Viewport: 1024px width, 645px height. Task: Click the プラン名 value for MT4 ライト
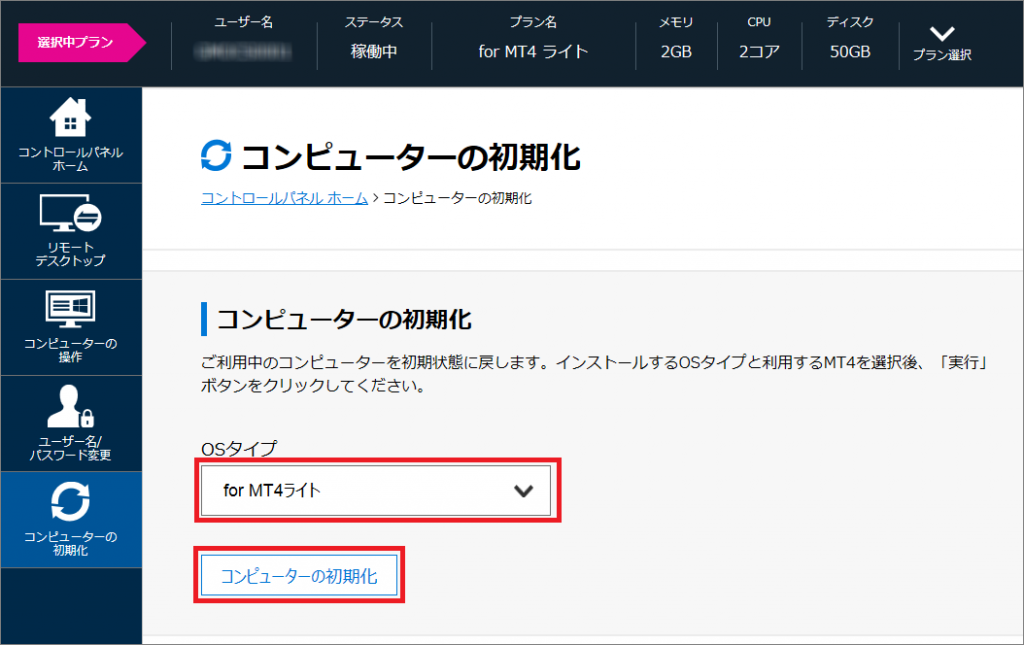[534, 52]
